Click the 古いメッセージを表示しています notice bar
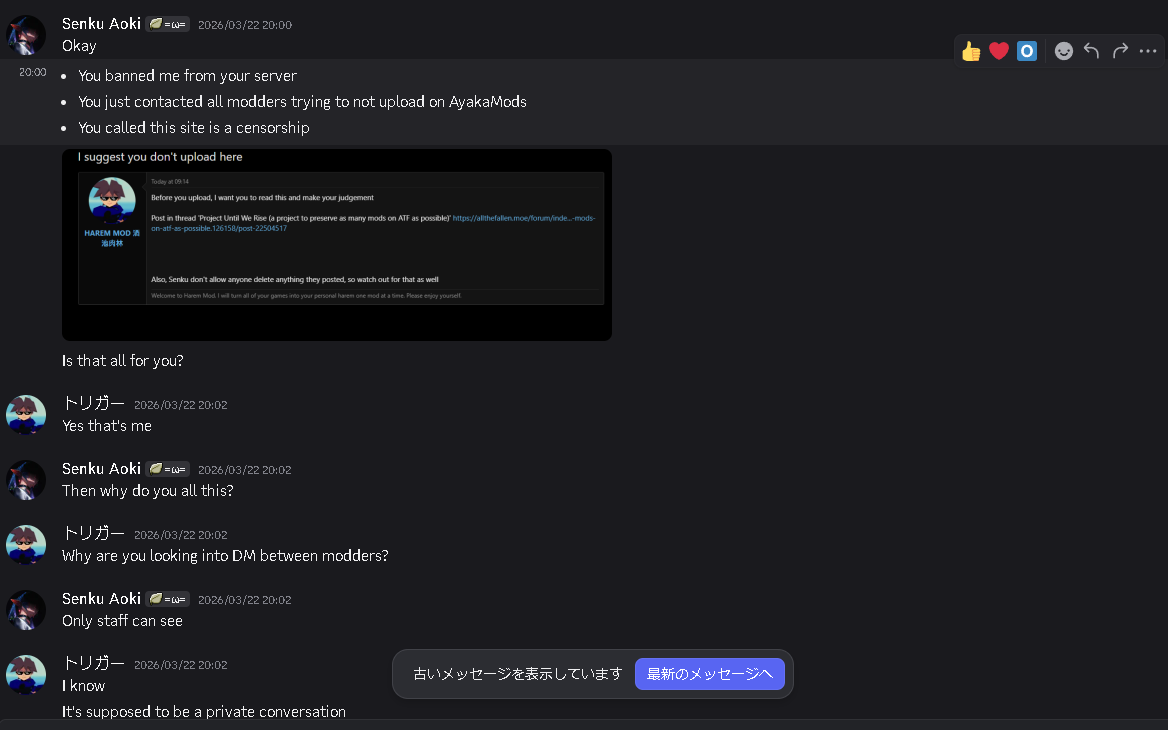This screenshot has height=730, width=1168. (x=517, y=674)
